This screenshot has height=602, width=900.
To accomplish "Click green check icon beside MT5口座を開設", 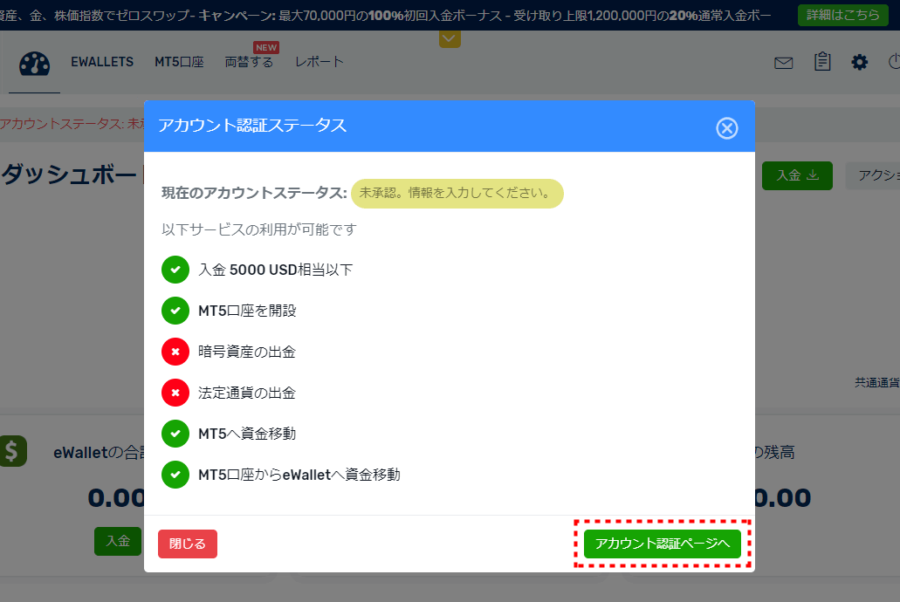I will (175, 310).
